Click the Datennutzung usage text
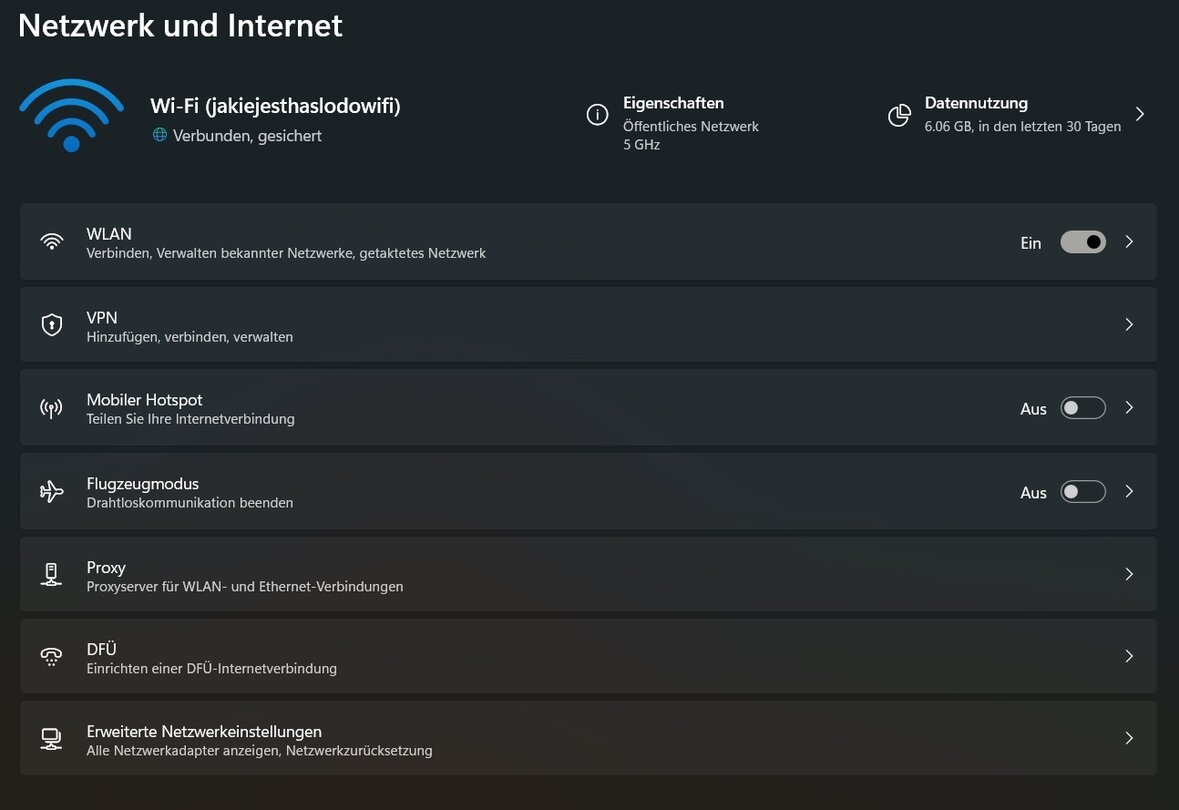The height and width of the screenshot is (810, 1179). coord(1022,127)
